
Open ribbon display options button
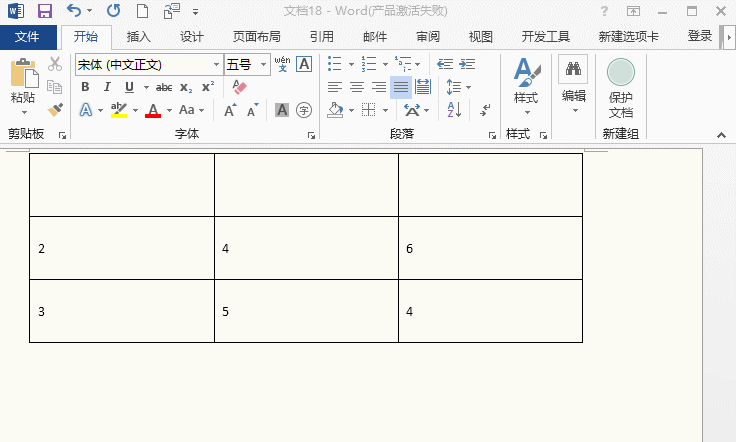[633, 11]
